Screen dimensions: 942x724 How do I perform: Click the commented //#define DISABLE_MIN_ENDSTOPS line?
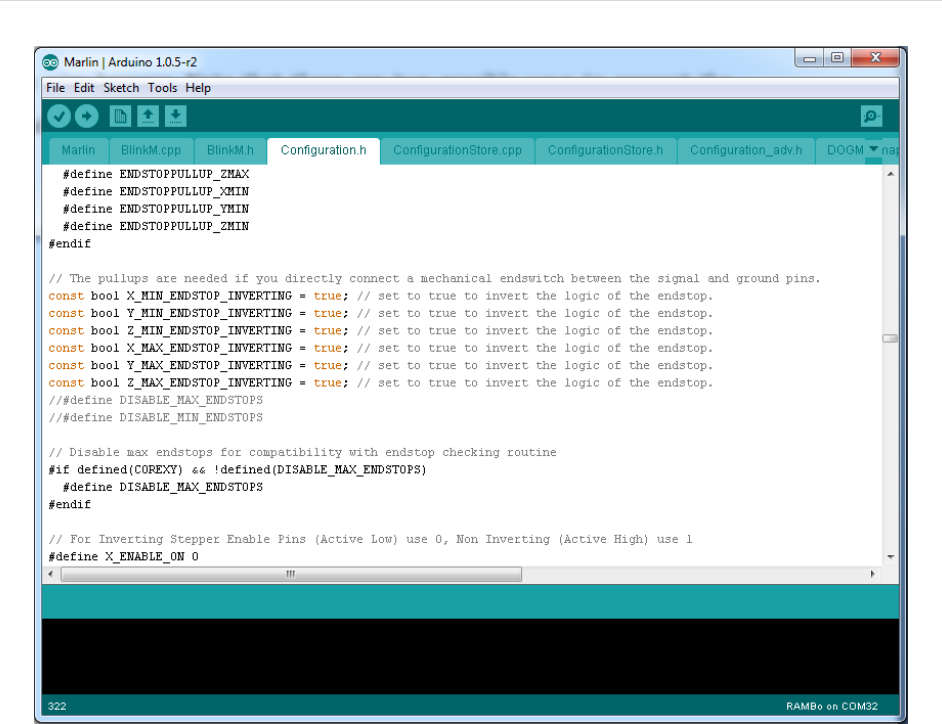coord(156,418)
